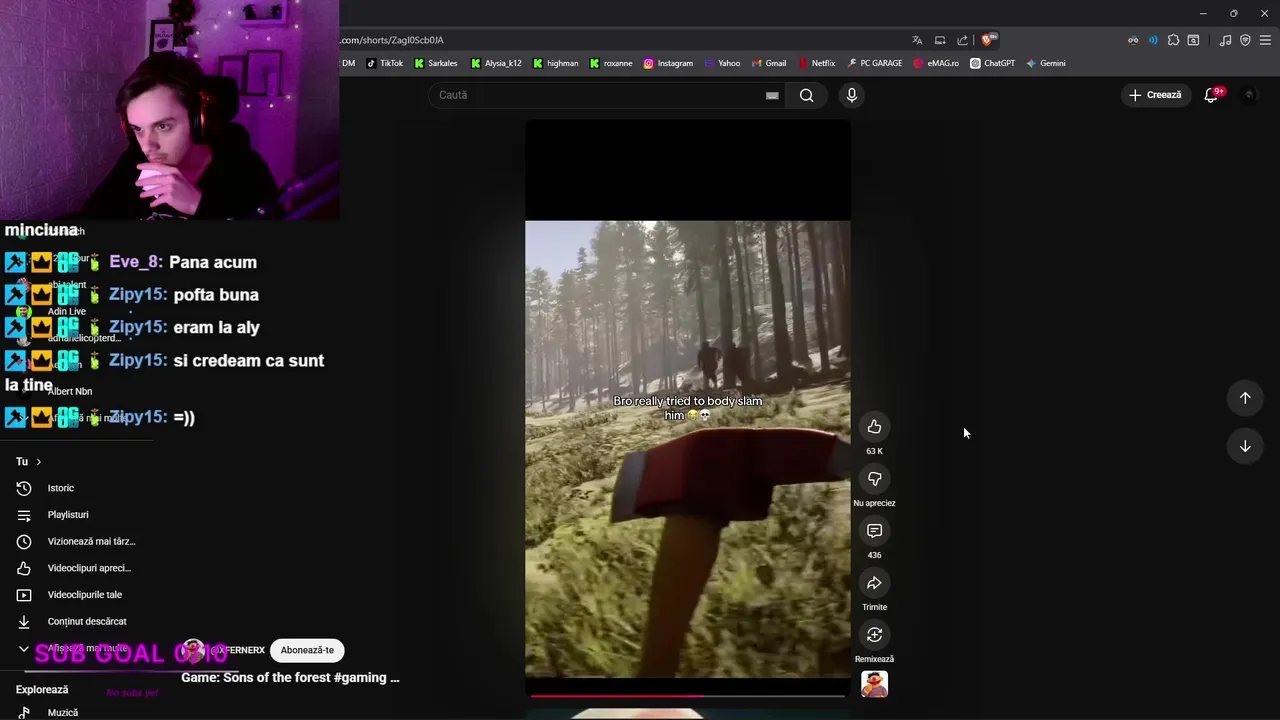The image size is (1280, 720).
Task: Open the eMAG.ro bookmark
Action: 936,63
